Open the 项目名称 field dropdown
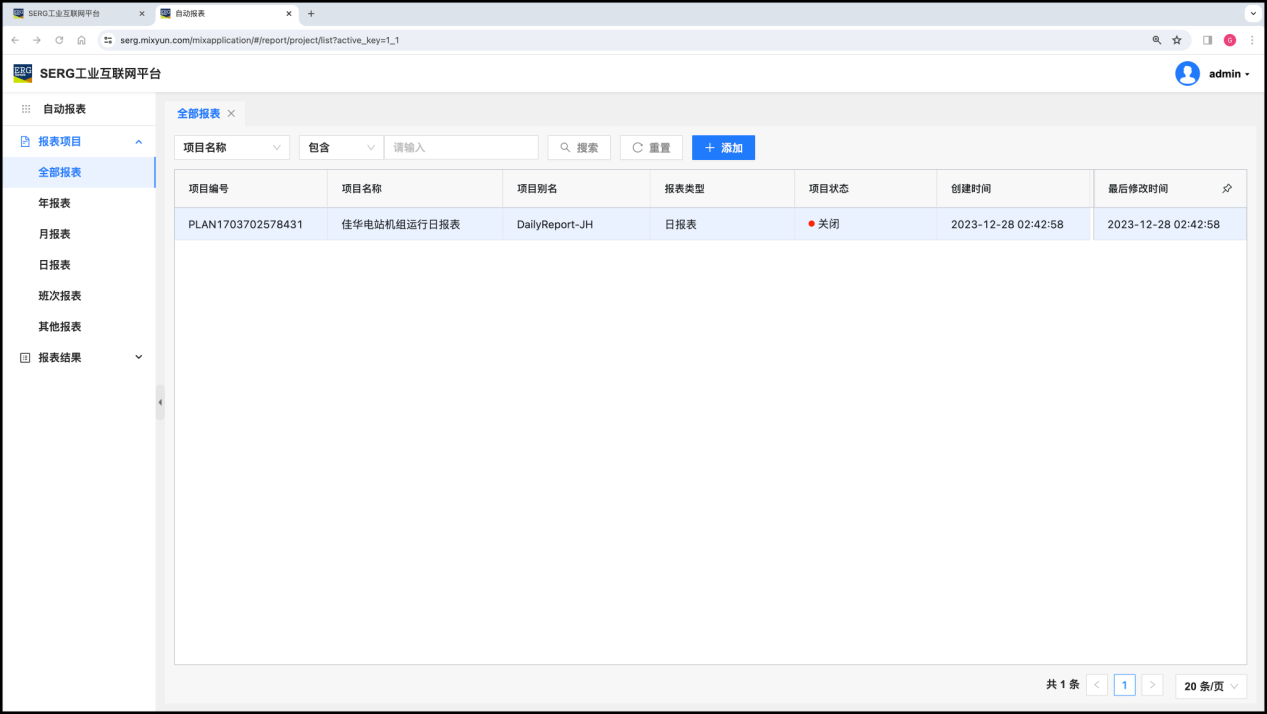This screenshot has height=714, width=1267. pos(232,148)
